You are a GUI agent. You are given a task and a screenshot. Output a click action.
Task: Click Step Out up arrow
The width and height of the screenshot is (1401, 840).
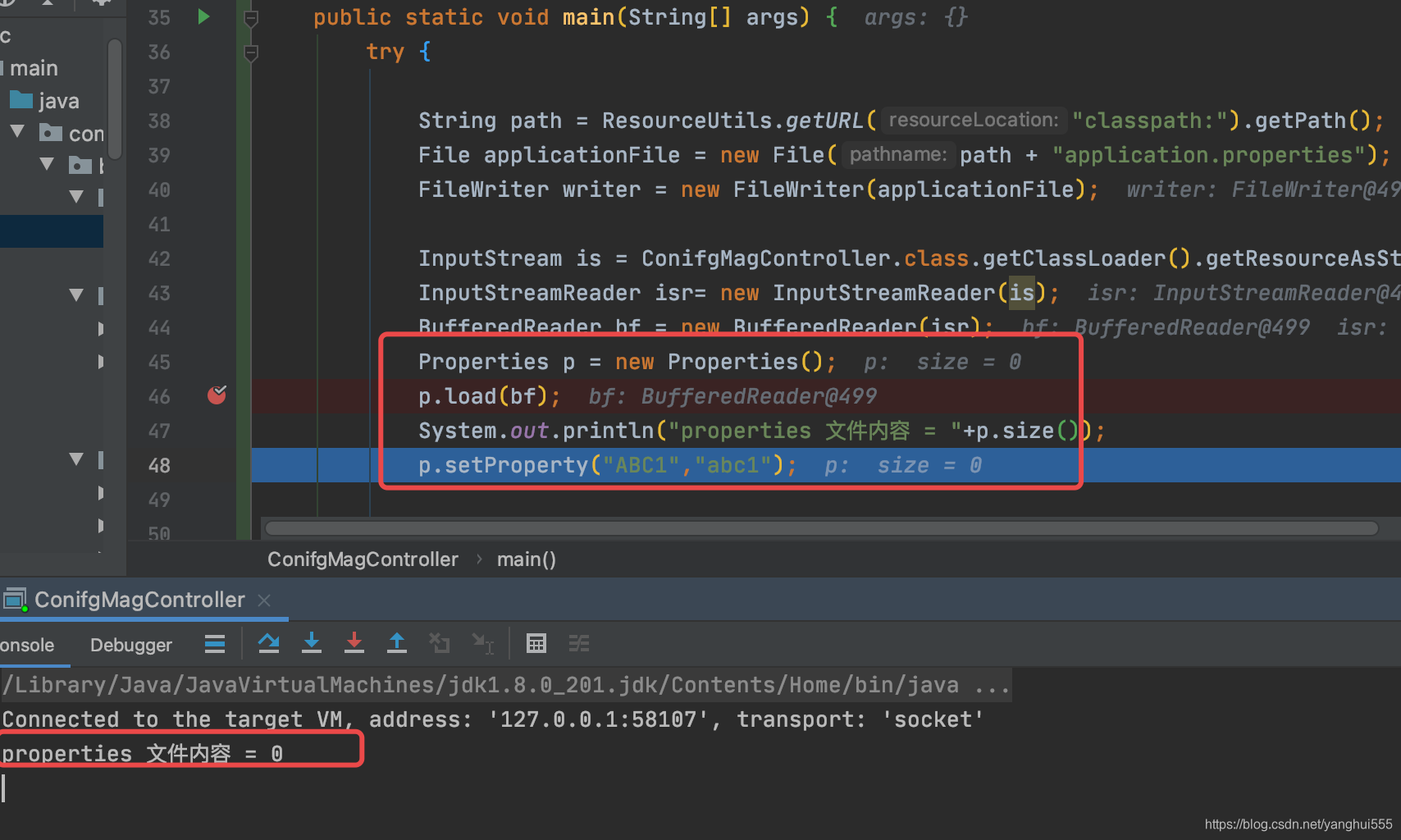397,643
